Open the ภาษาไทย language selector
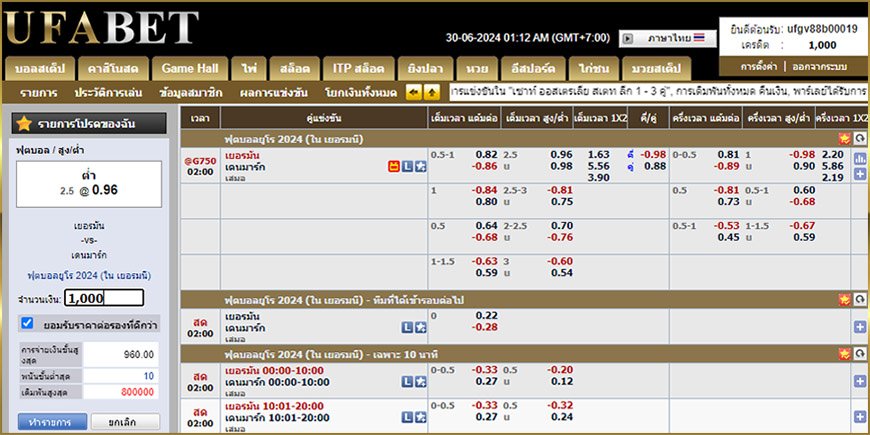Viewport: 870px width, 435px height. 669,39
